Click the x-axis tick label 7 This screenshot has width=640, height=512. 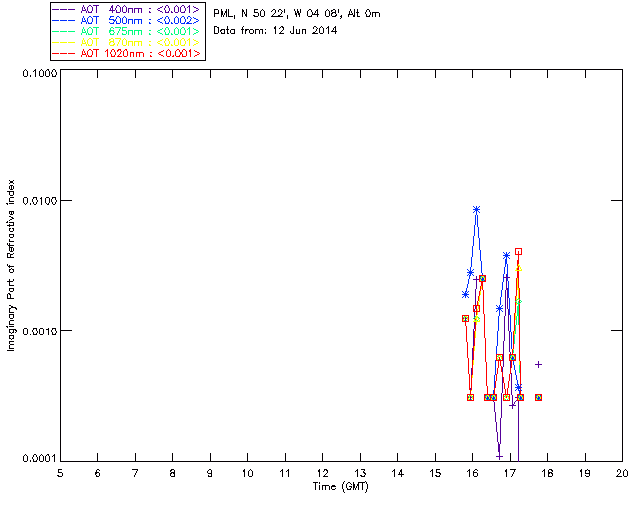click(135, 473)
